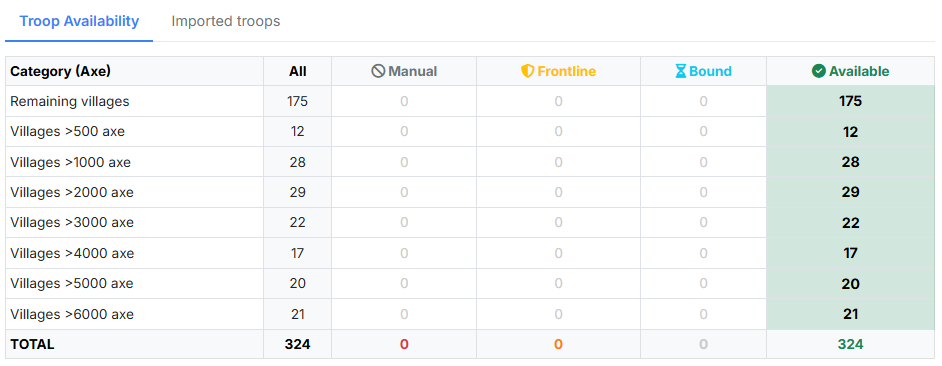Click All value 12 for >500 axe
Screen dimensions: 942x366
click(297, 132)
